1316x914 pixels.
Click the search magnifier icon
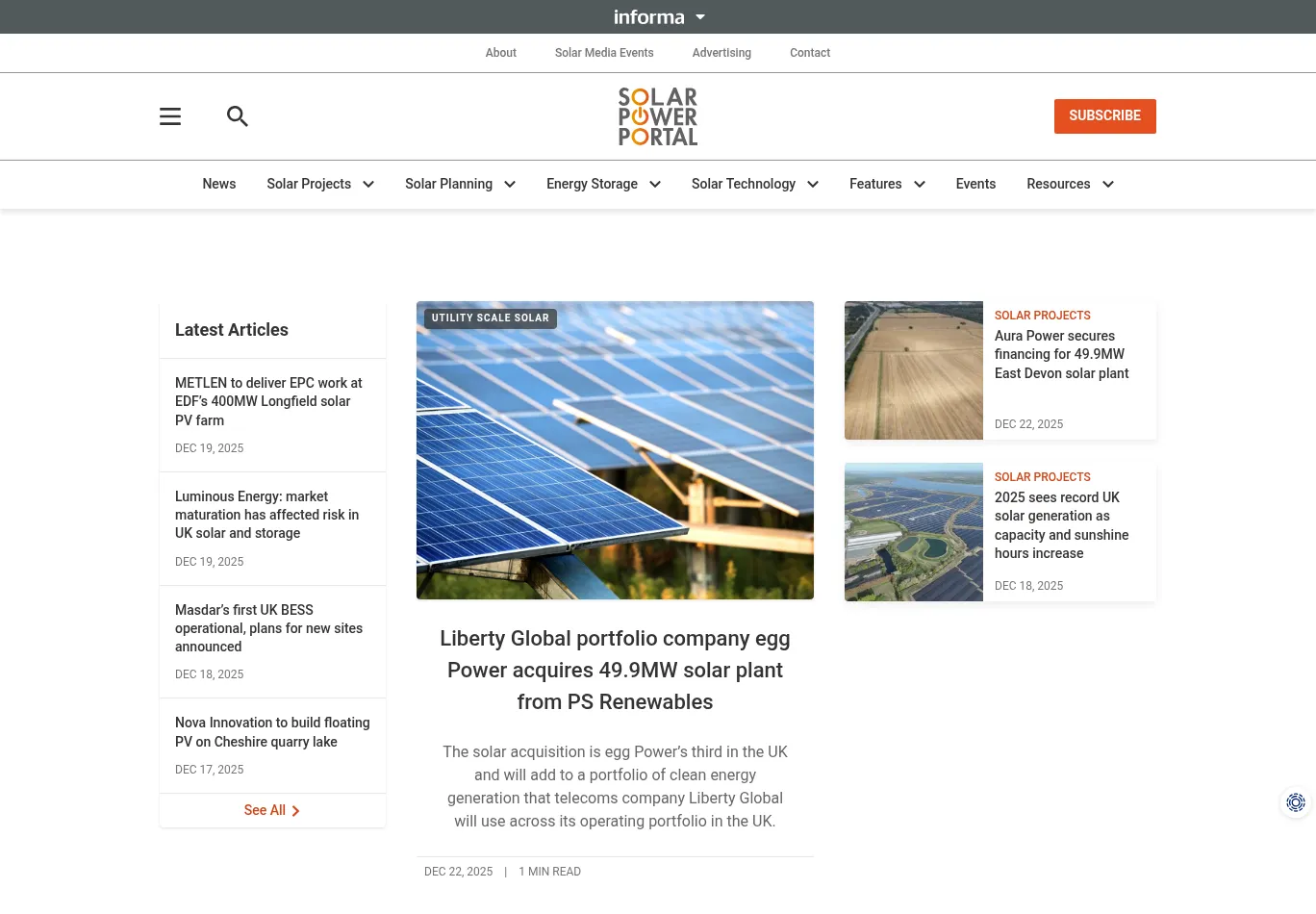click(x=238, y=116)
